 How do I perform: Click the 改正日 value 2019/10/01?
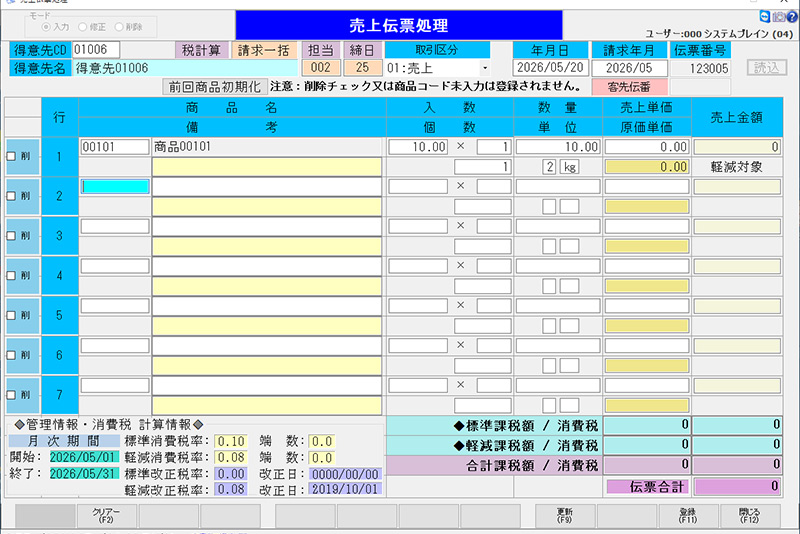coord(345,489)
